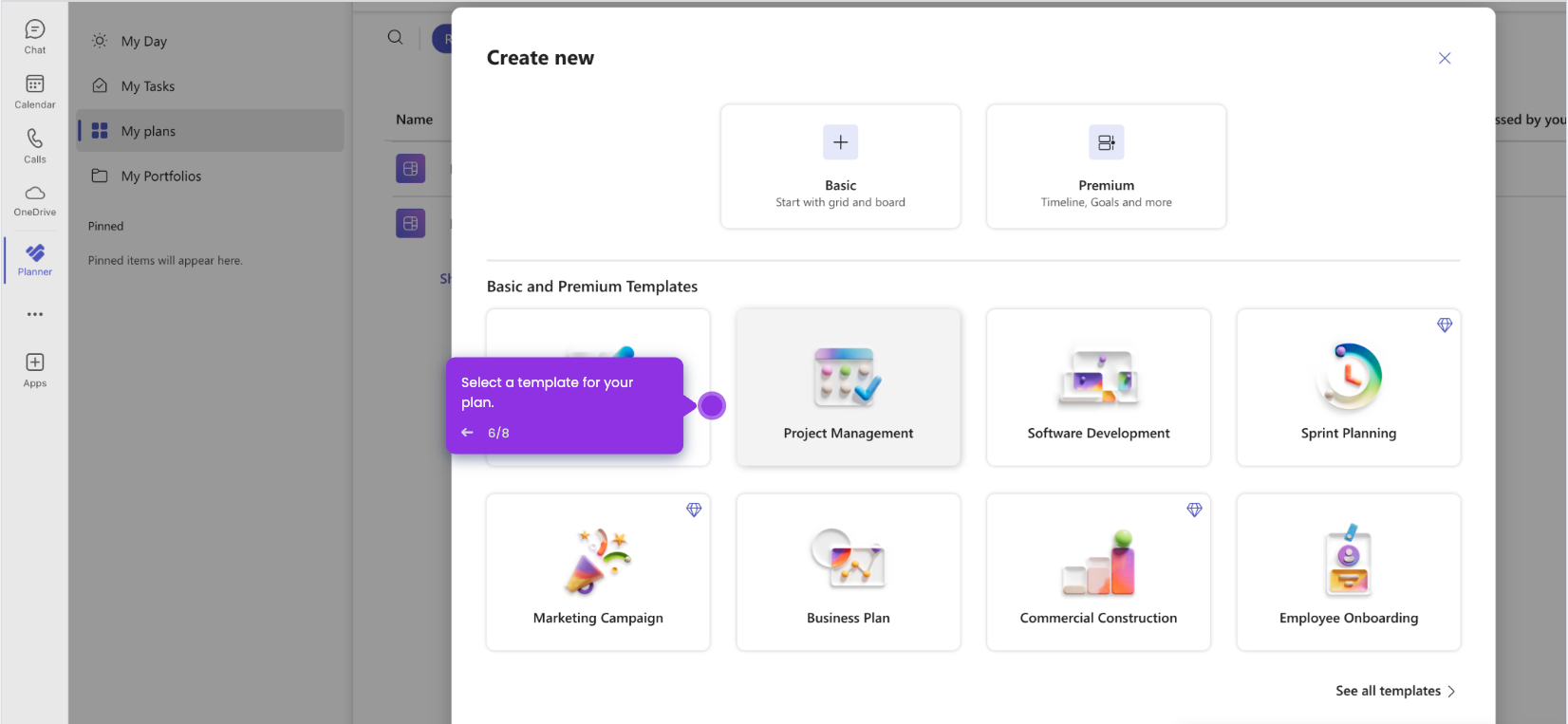The width and height of the screenshot is (1568, 724).
Task: Click premium diamond on Sprint Planning
Action: 1445,325
